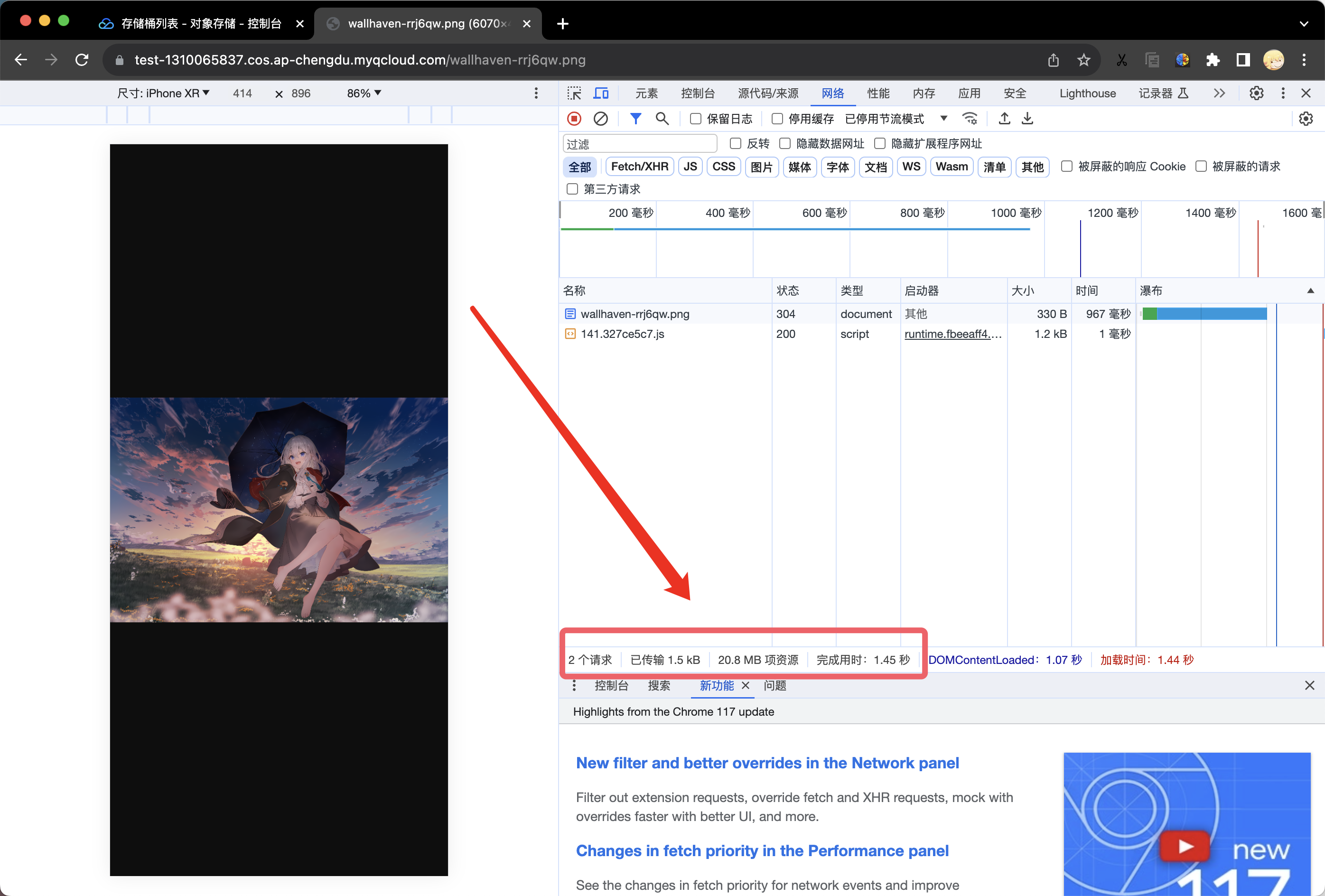Image resolution: width=1325 pixels, height=896 pixels.
Task: Close the DevTools panel
Action: pyautogui.click(x=1306, y=93)
